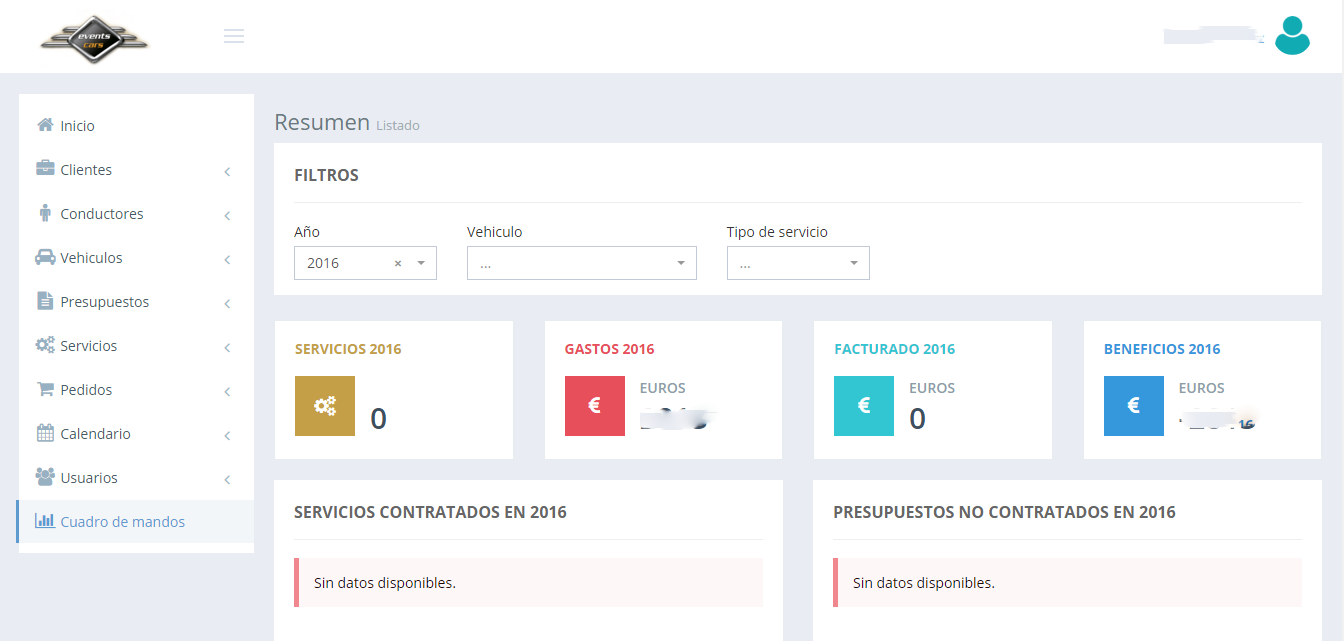The image size is (1344, 641).
Task: Open the Presupuestos sidebar menu
Action: pos(104,302)
